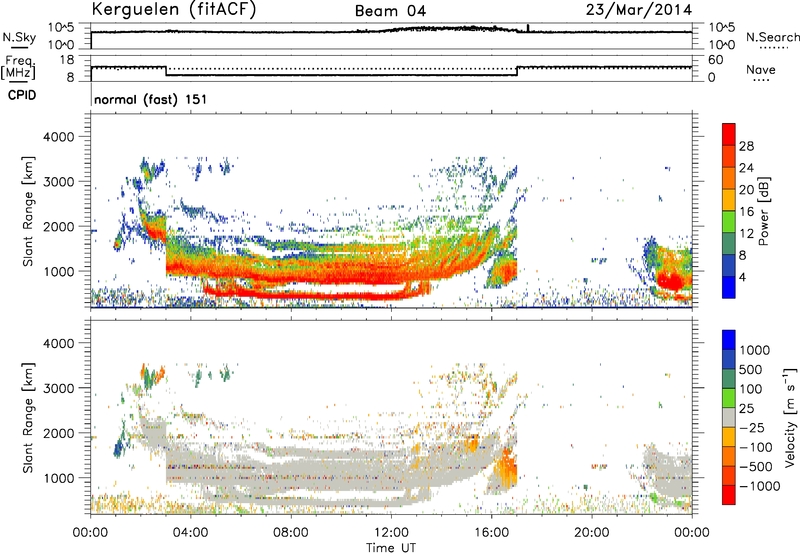
Task: Click the 12:00 time axis tick label
Action: pyautogui.click(x=391, y=533)
